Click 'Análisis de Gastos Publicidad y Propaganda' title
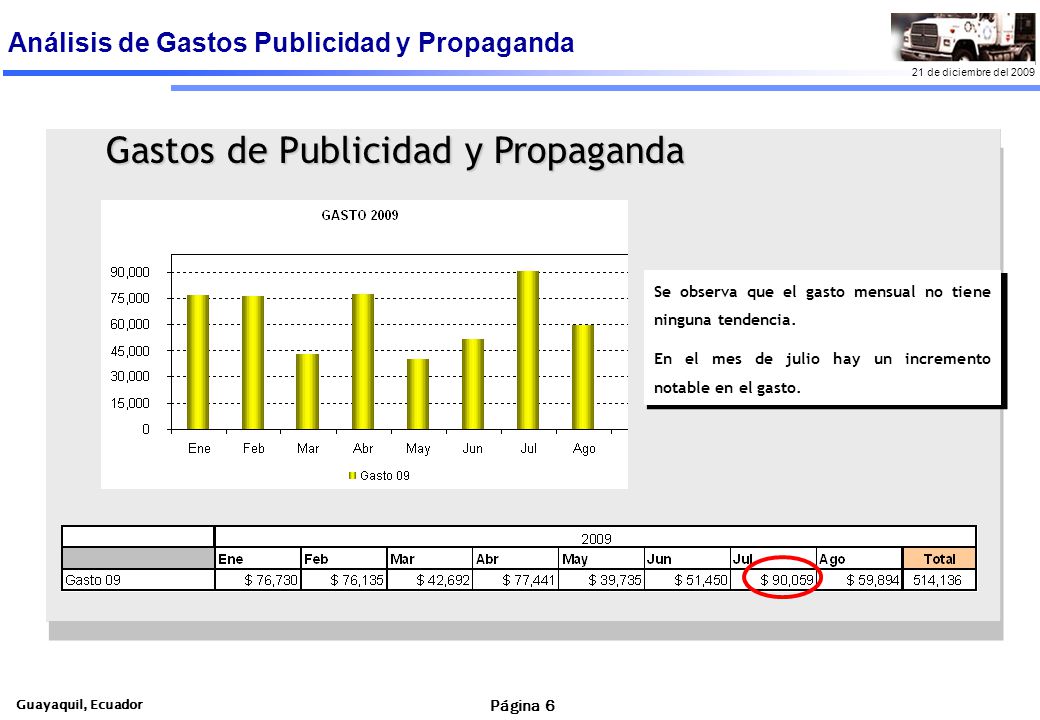1040x720 pixels. click(291, 42)
